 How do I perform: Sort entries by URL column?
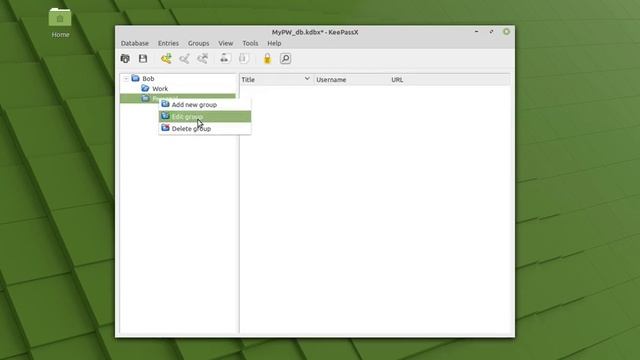(450, 80)
